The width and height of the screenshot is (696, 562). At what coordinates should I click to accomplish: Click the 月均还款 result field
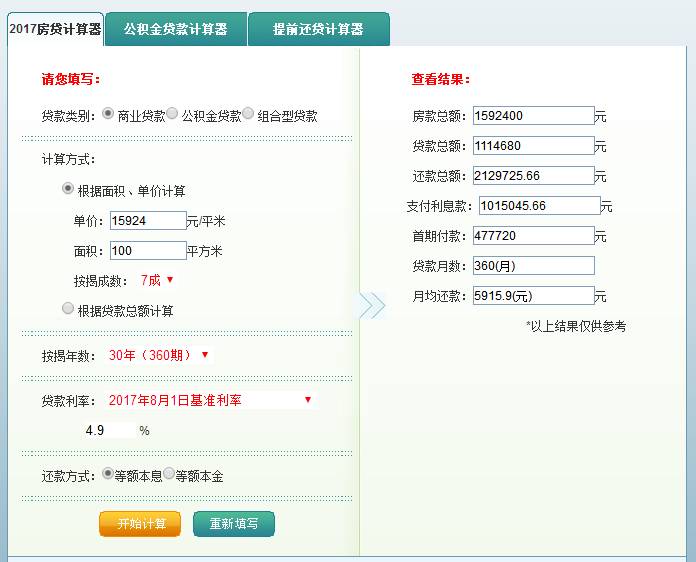point(534,296)
